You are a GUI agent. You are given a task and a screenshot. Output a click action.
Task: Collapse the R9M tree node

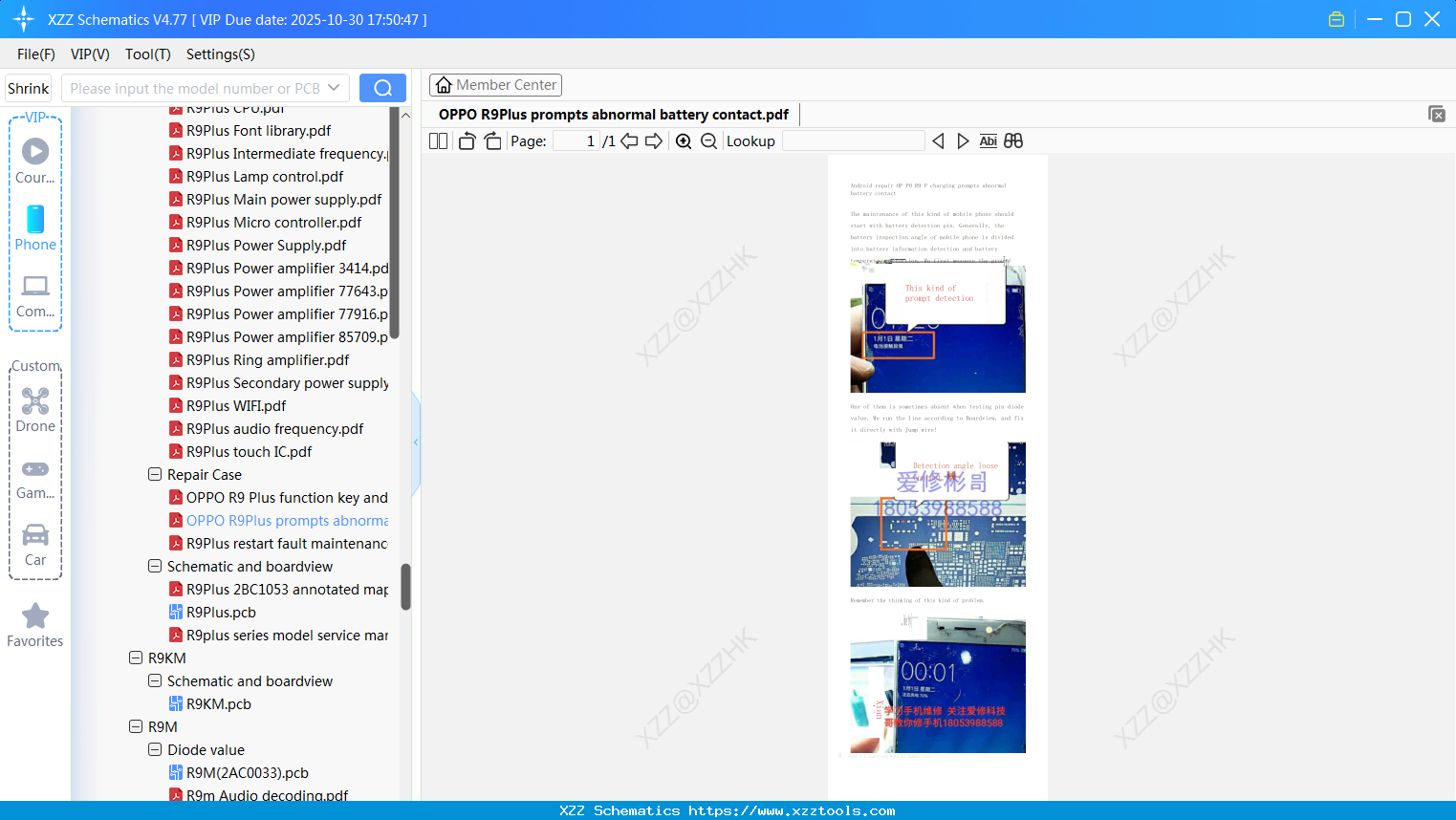tap(136, 726)
